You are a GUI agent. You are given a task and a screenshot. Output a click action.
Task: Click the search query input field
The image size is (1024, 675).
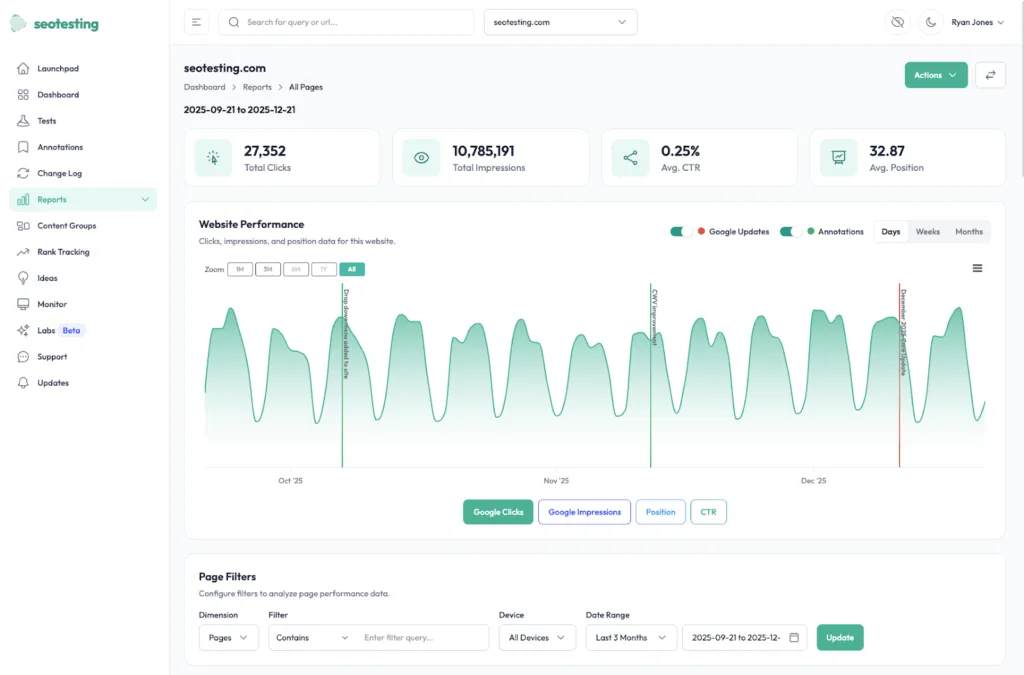click(345, 21)
